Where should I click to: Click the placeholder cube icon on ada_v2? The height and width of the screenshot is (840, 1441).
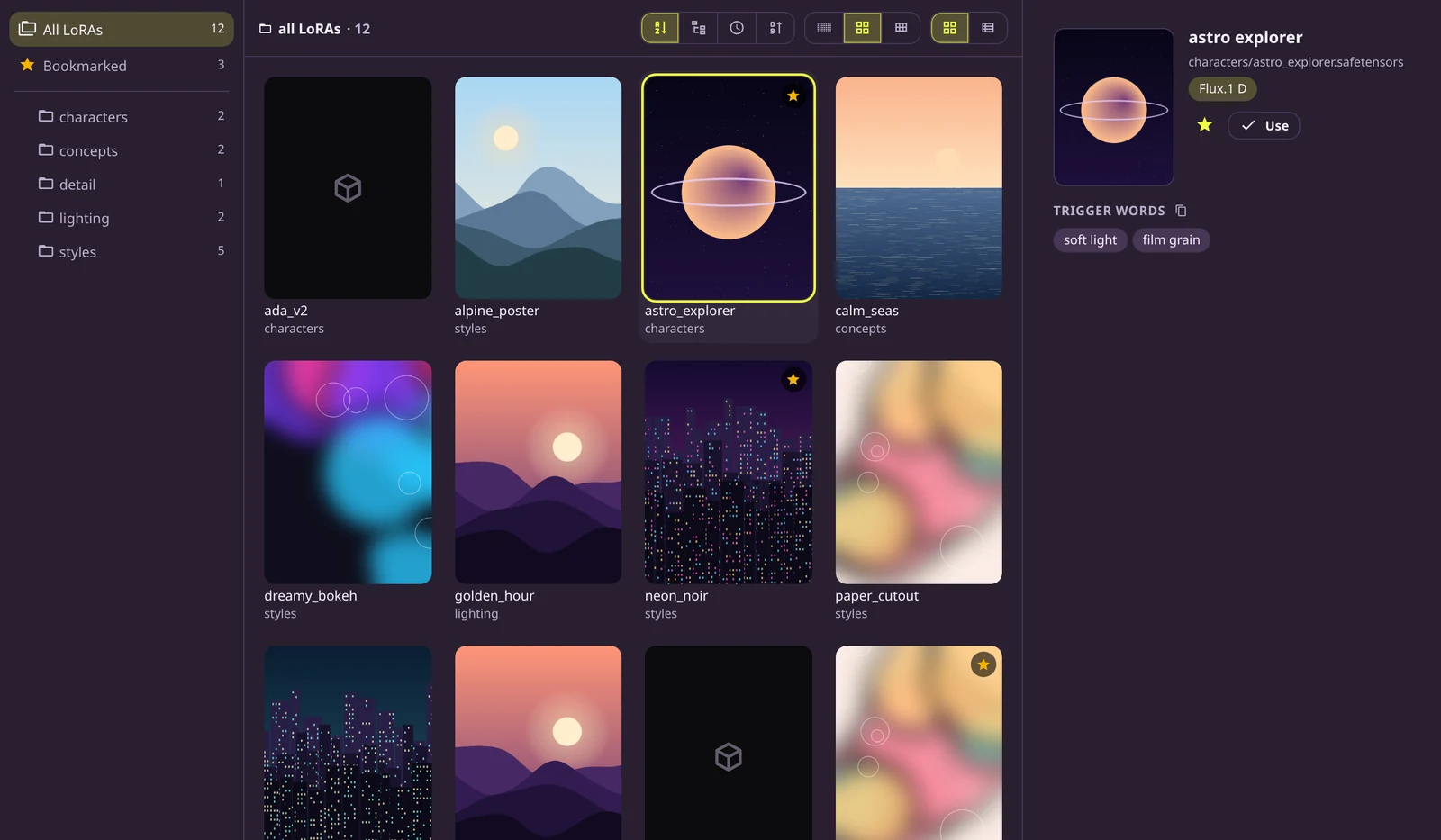tap(348, 188)
